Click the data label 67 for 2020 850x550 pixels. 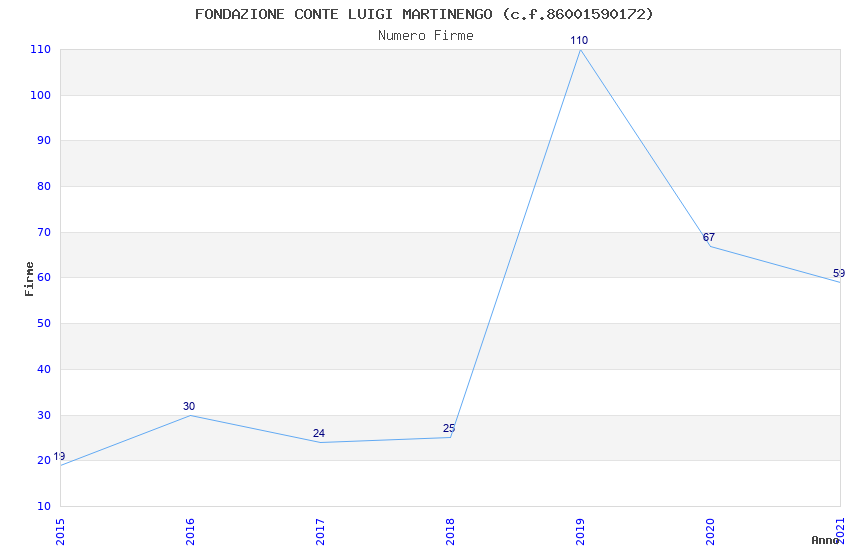(x=709, y=237)
